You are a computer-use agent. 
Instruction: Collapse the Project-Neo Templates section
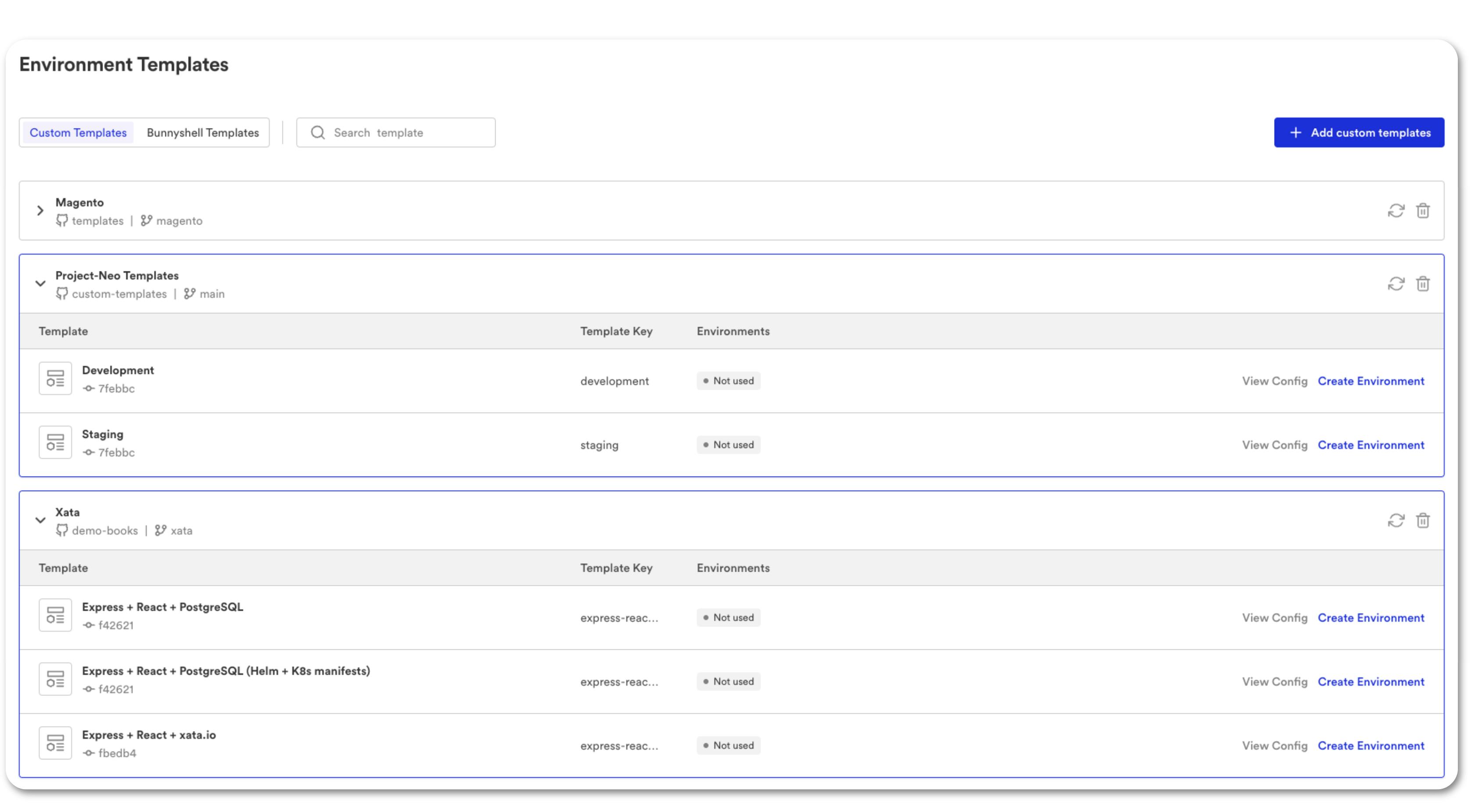40,283
